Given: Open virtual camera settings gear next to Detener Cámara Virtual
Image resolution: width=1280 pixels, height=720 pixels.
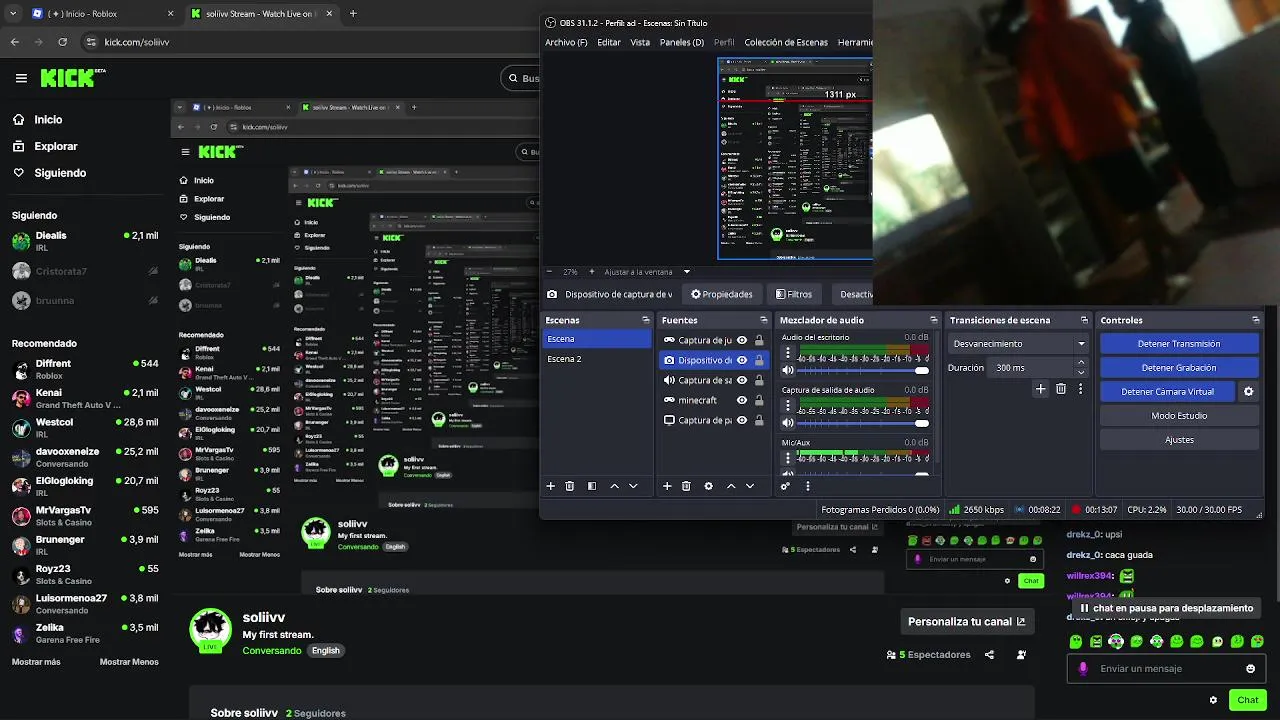Looking at the screenshot, I should point(1248,392).
